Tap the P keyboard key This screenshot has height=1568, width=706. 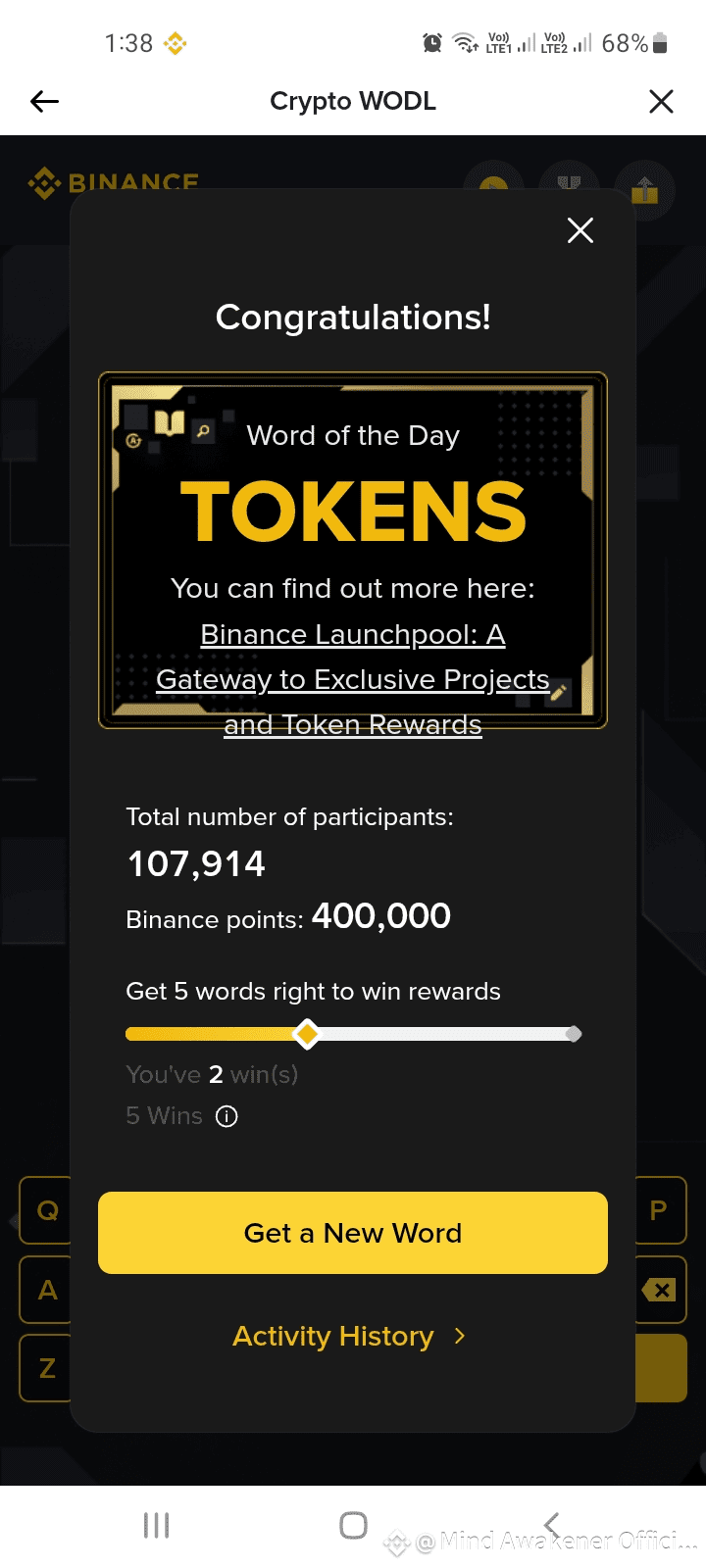660,1210
